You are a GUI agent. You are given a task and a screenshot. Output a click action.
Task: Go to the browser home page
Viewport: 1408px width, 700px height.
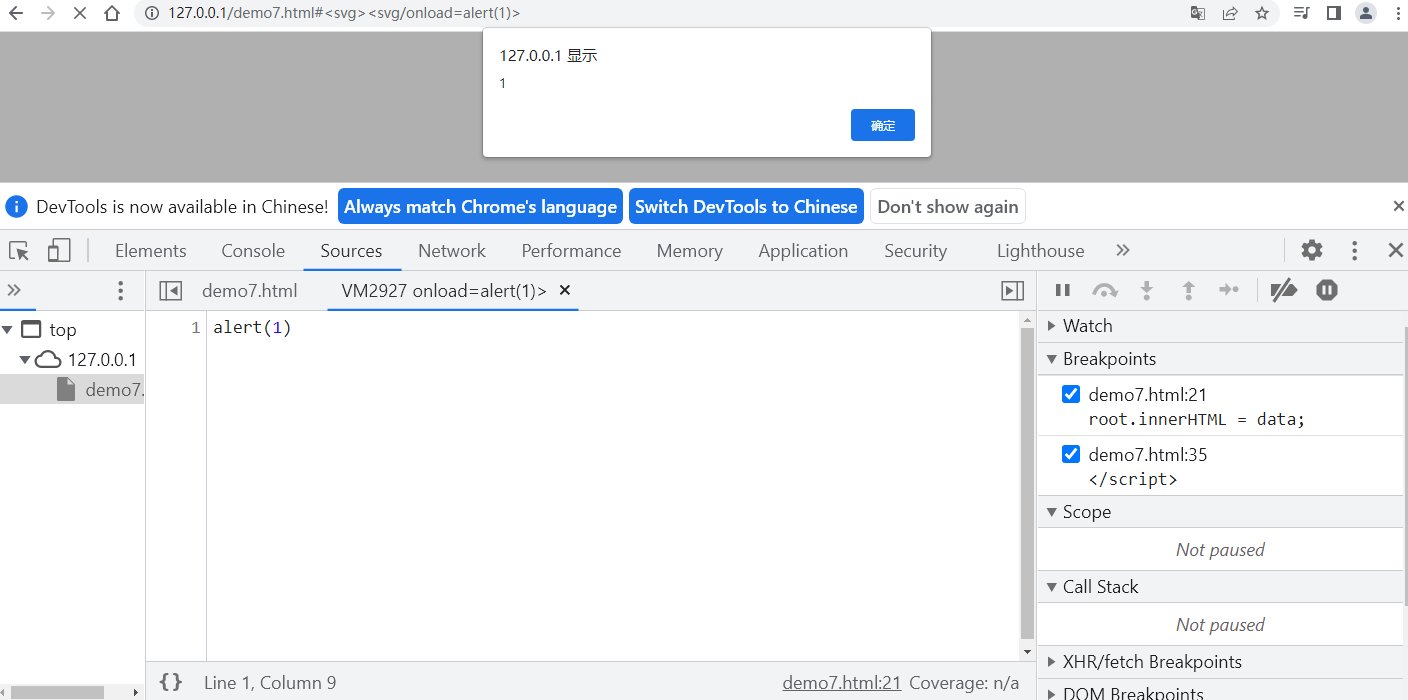112,14
